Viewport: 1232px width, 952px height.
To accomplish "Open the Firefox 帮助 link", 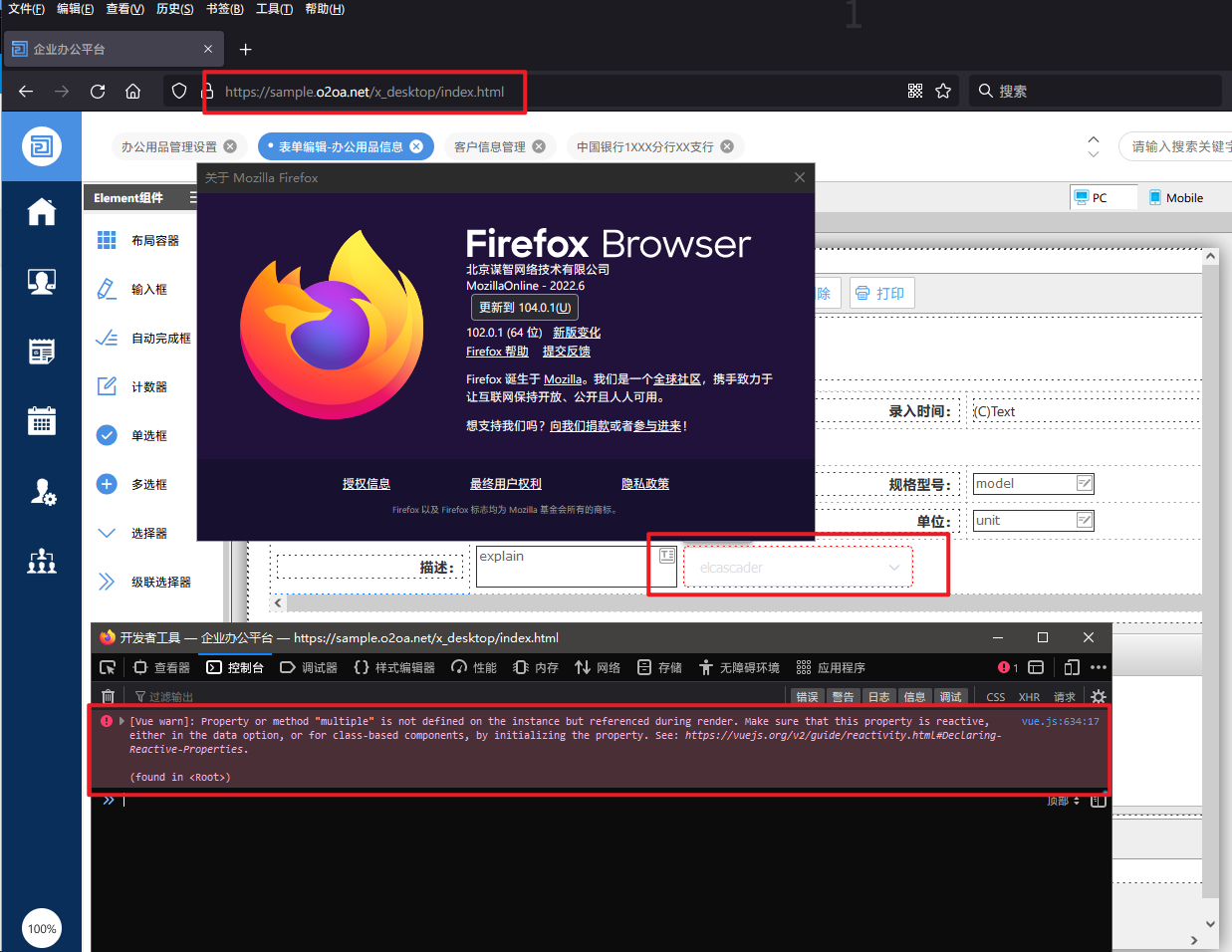I will 497,352.
